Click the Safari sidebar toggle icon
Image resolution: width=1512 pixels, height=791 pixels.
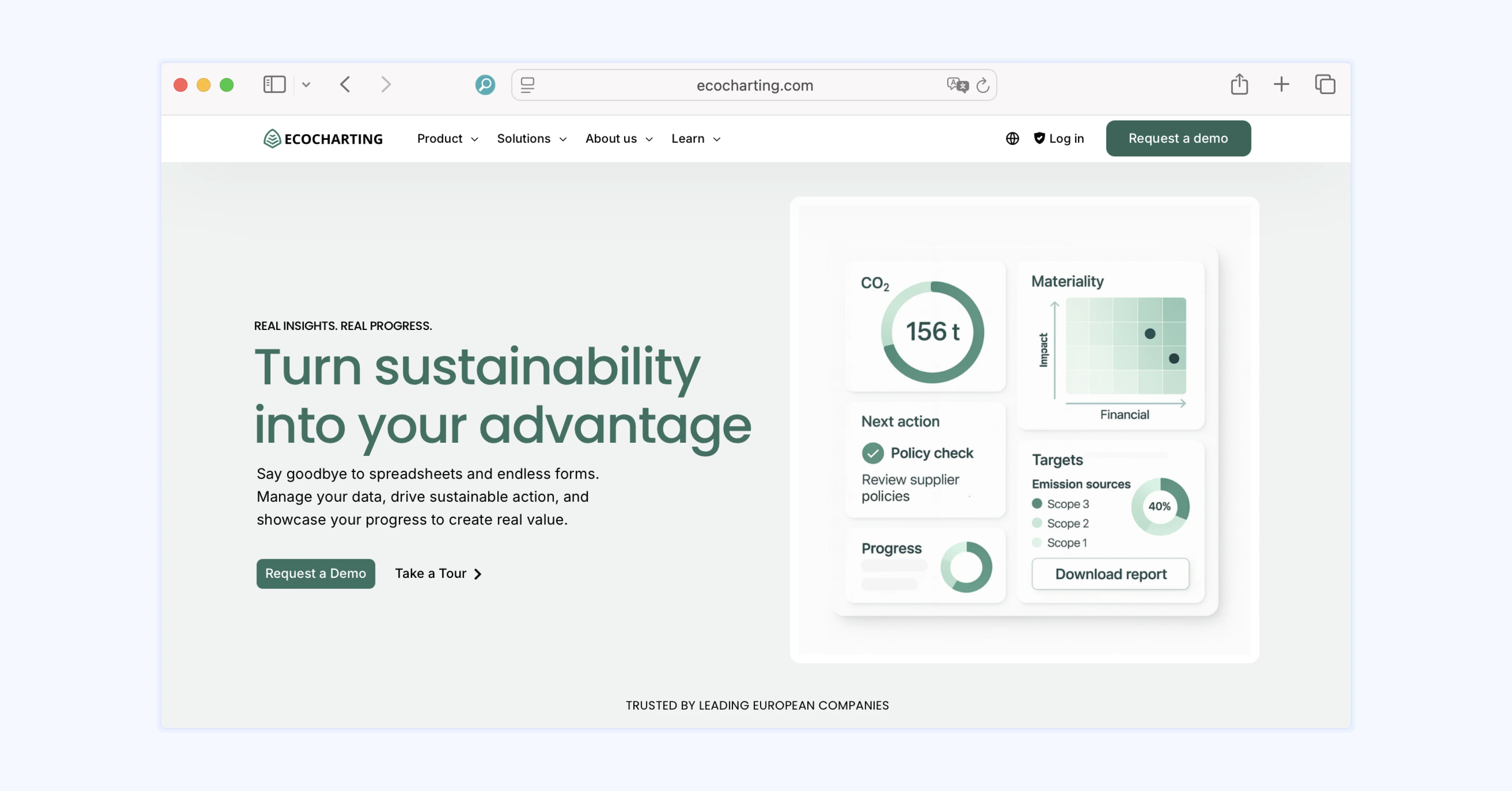click(x=274, y=85)
